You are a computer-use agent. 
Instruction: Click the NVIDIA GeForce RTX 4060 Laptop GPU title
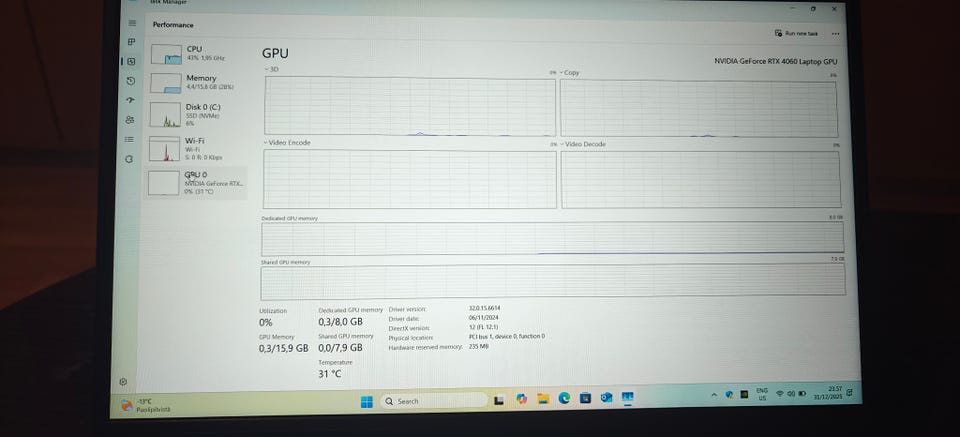[x=776, y=62]
